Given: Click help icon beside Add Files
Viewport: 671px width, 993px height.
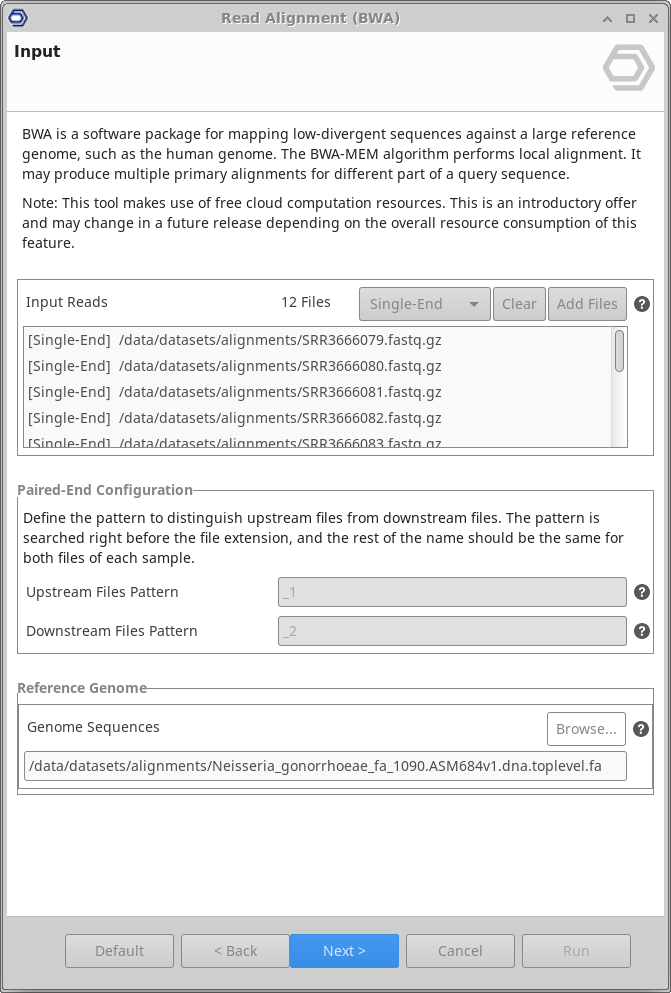Looking at the screenshot, I should point(642,304).
